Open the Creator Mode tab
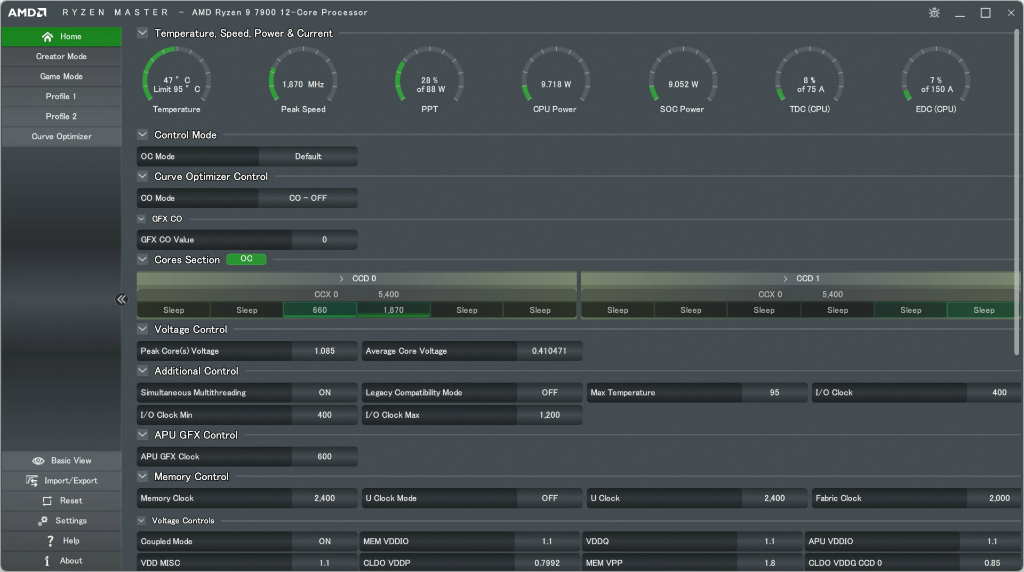This screenshot has width=1024, height=572. [61, 57]
